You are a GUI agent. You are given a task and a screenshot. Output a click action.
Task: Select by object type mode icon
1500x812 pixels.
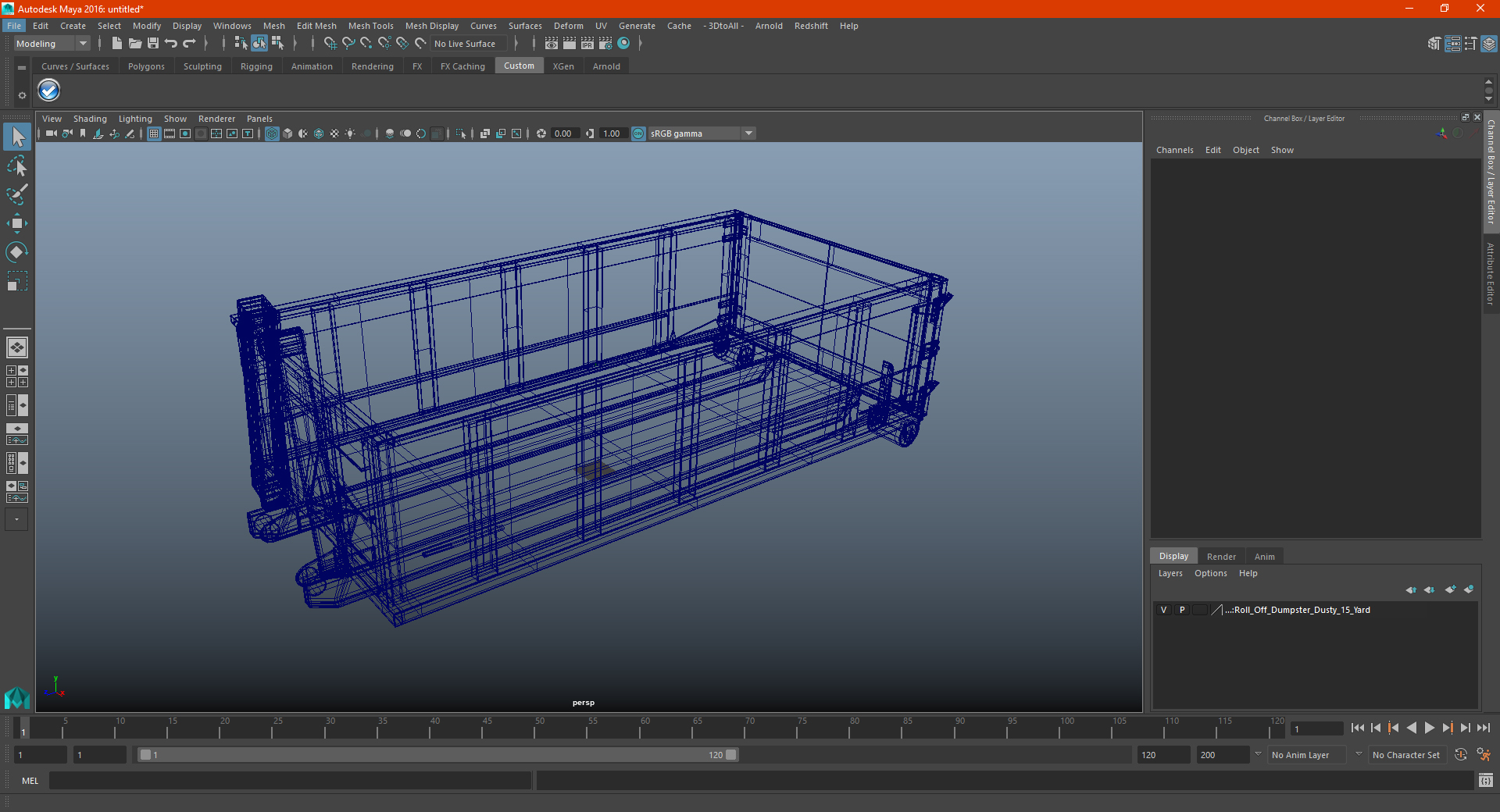click(259, 44)
